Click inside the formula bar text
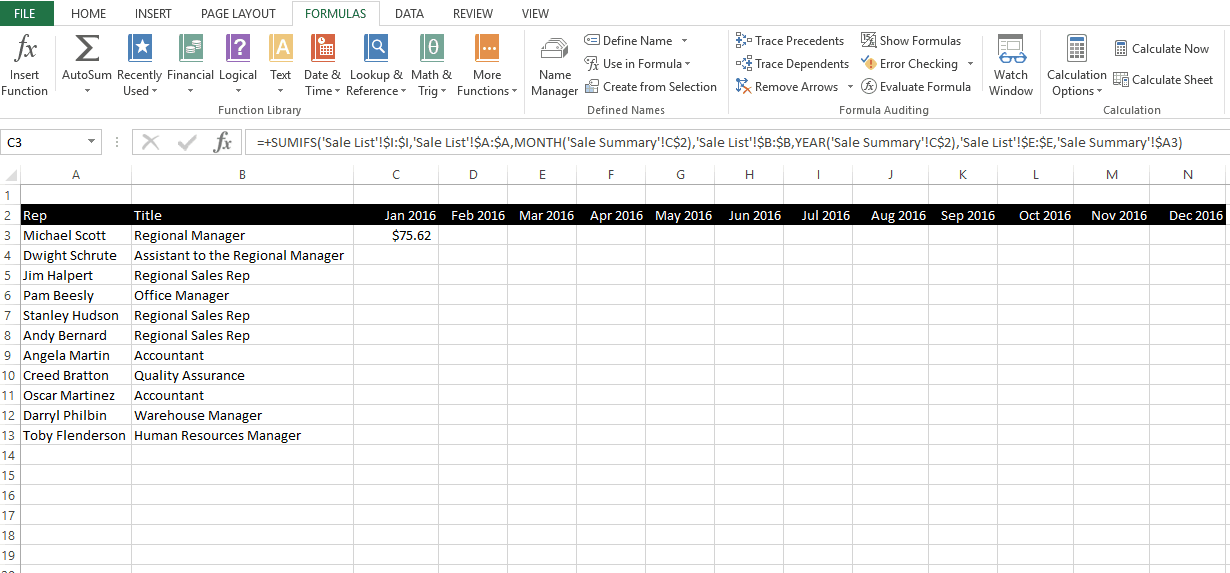Viewport: 1230px width, 573px height. coord(720,143)
